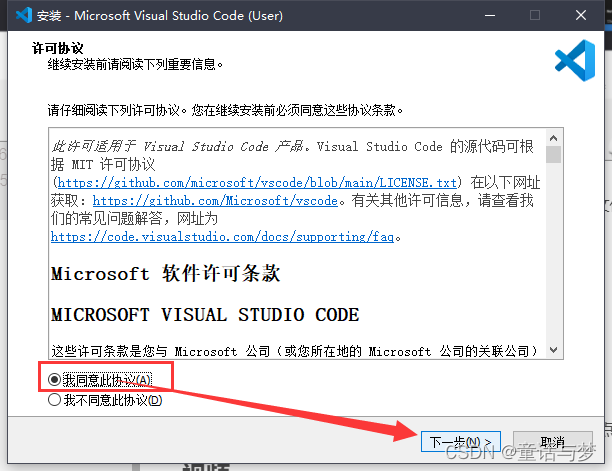Screen dimensions: 612x471
Task: Minimize the installer window
Action: pos(490,16)
